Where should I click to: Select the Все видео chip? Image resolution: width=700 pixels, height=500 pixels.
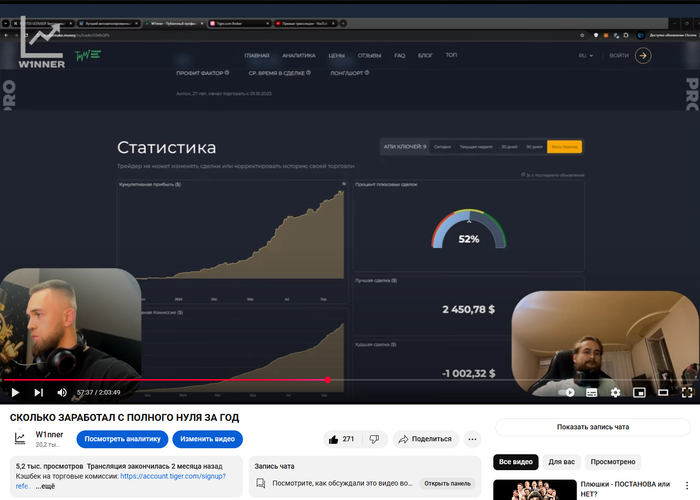coord(516,462)
